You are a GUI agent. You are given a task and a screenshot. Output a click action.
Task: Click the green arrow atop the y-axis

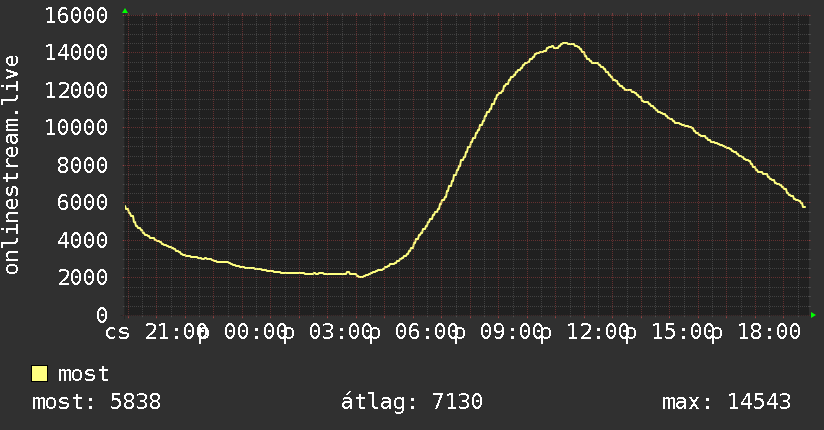125,11
